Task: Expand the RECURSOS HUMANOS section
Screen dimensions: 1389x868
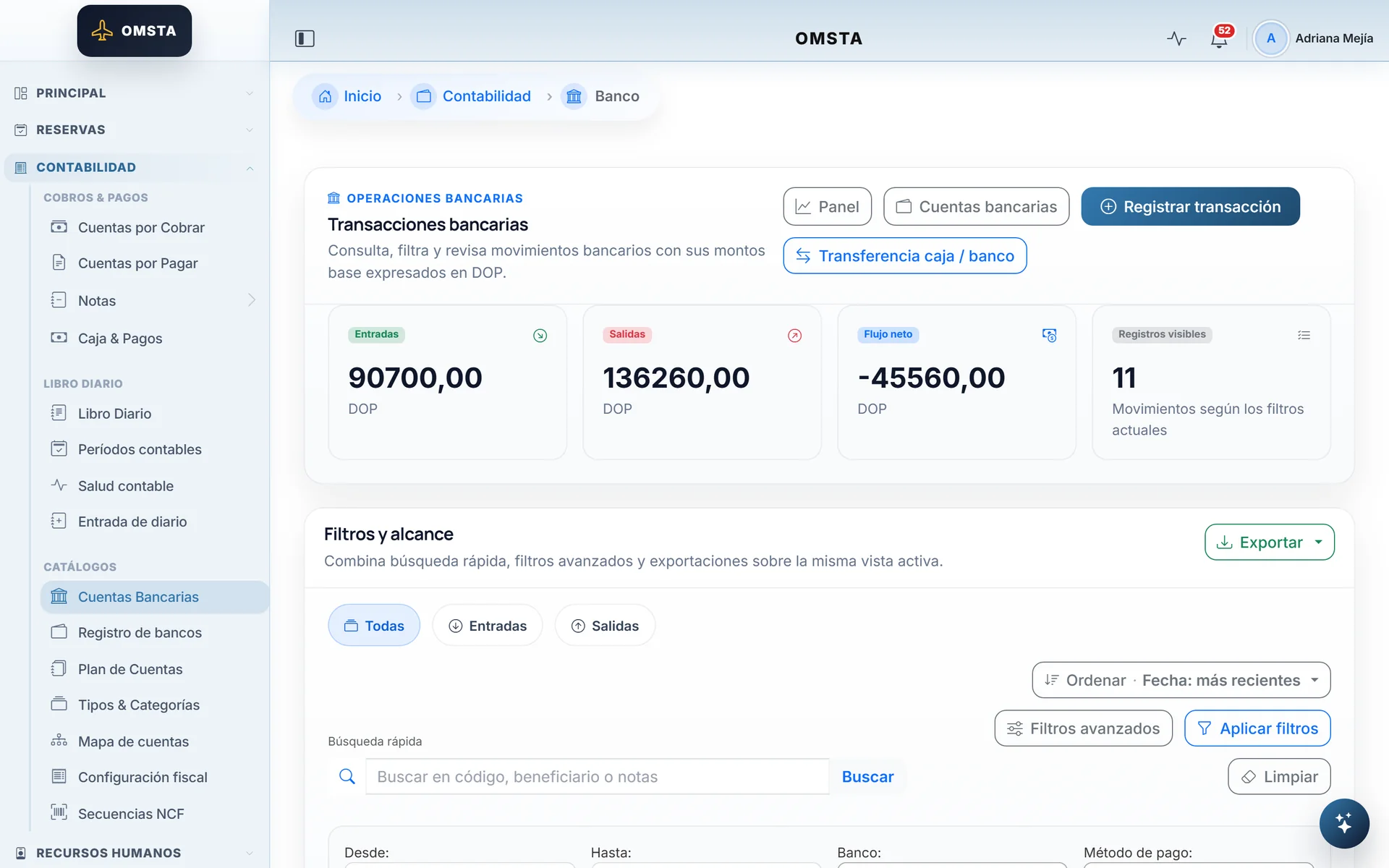Action: (135, 853)
